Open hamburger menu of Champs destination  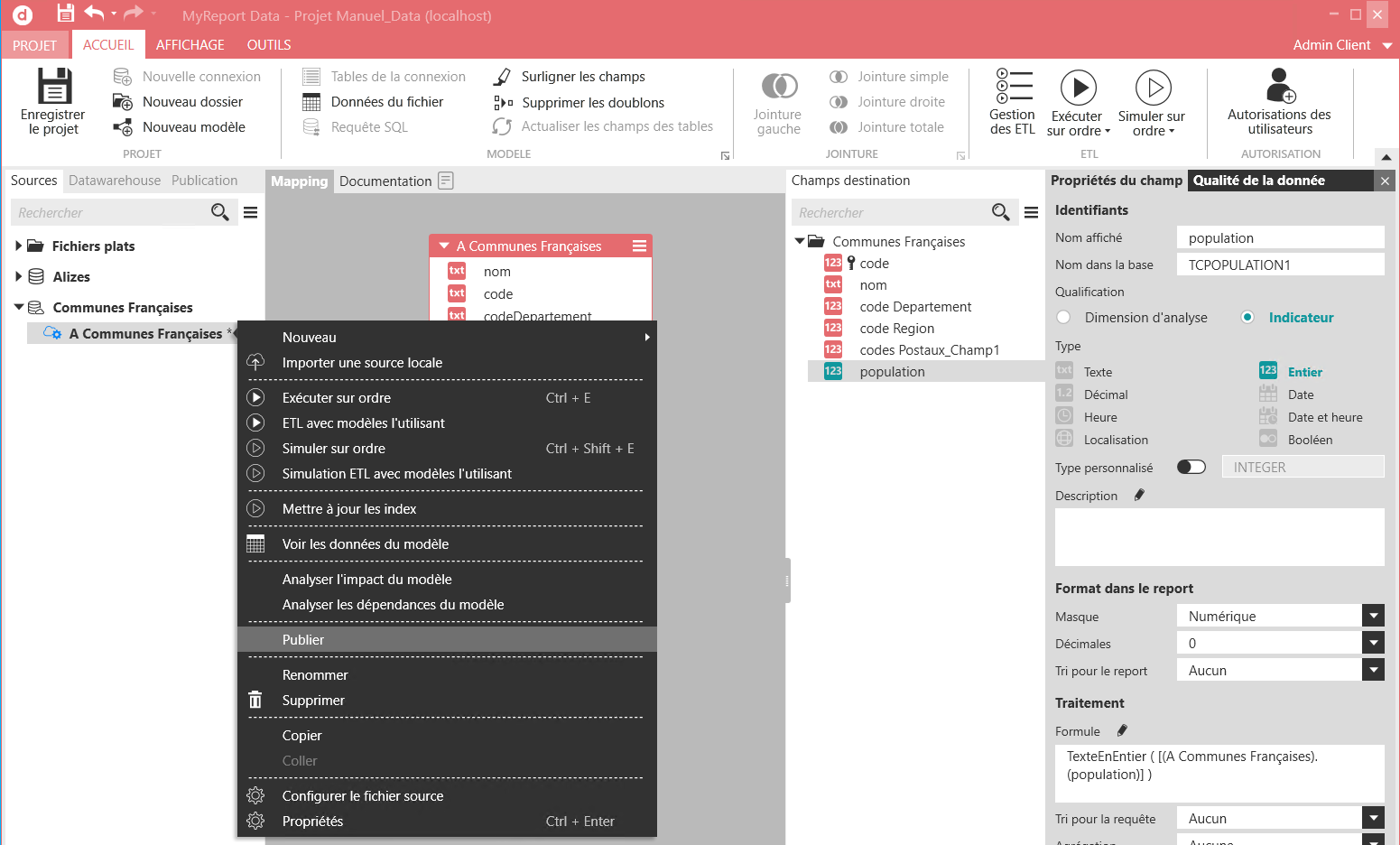tap(1031, 212)
